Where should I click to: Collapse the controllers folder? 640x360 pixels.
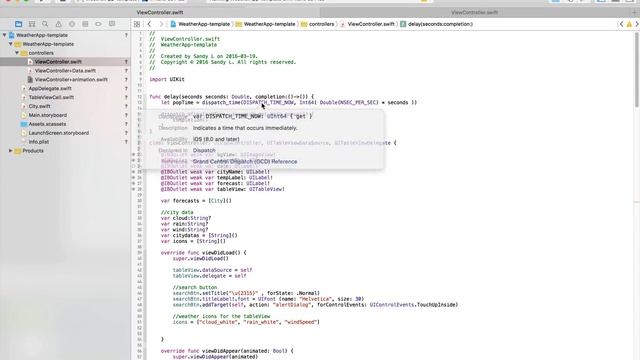click(17, 53)
